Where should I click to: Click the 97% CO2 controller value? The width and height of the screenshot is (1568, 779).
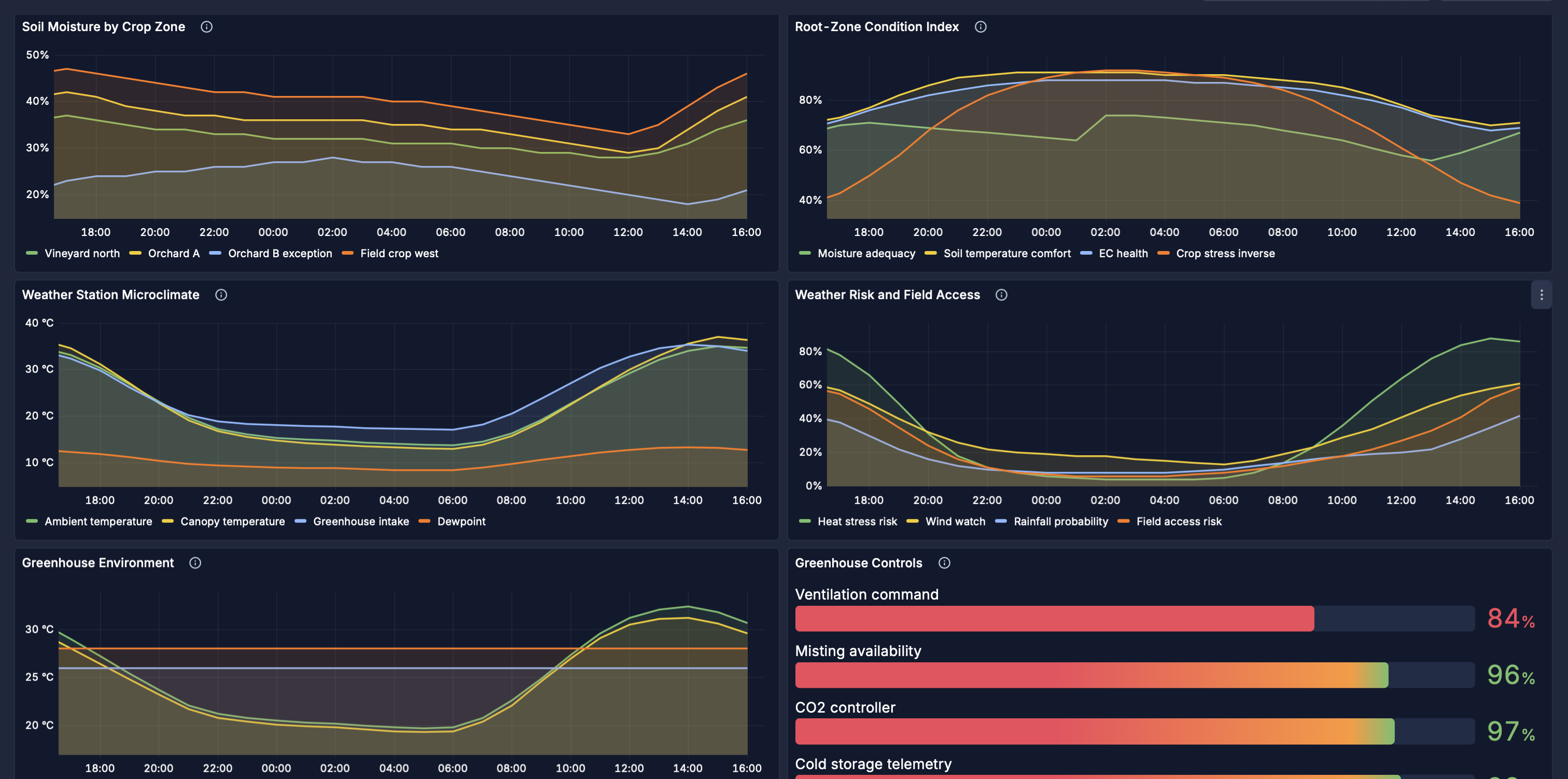click(1511, 731)
